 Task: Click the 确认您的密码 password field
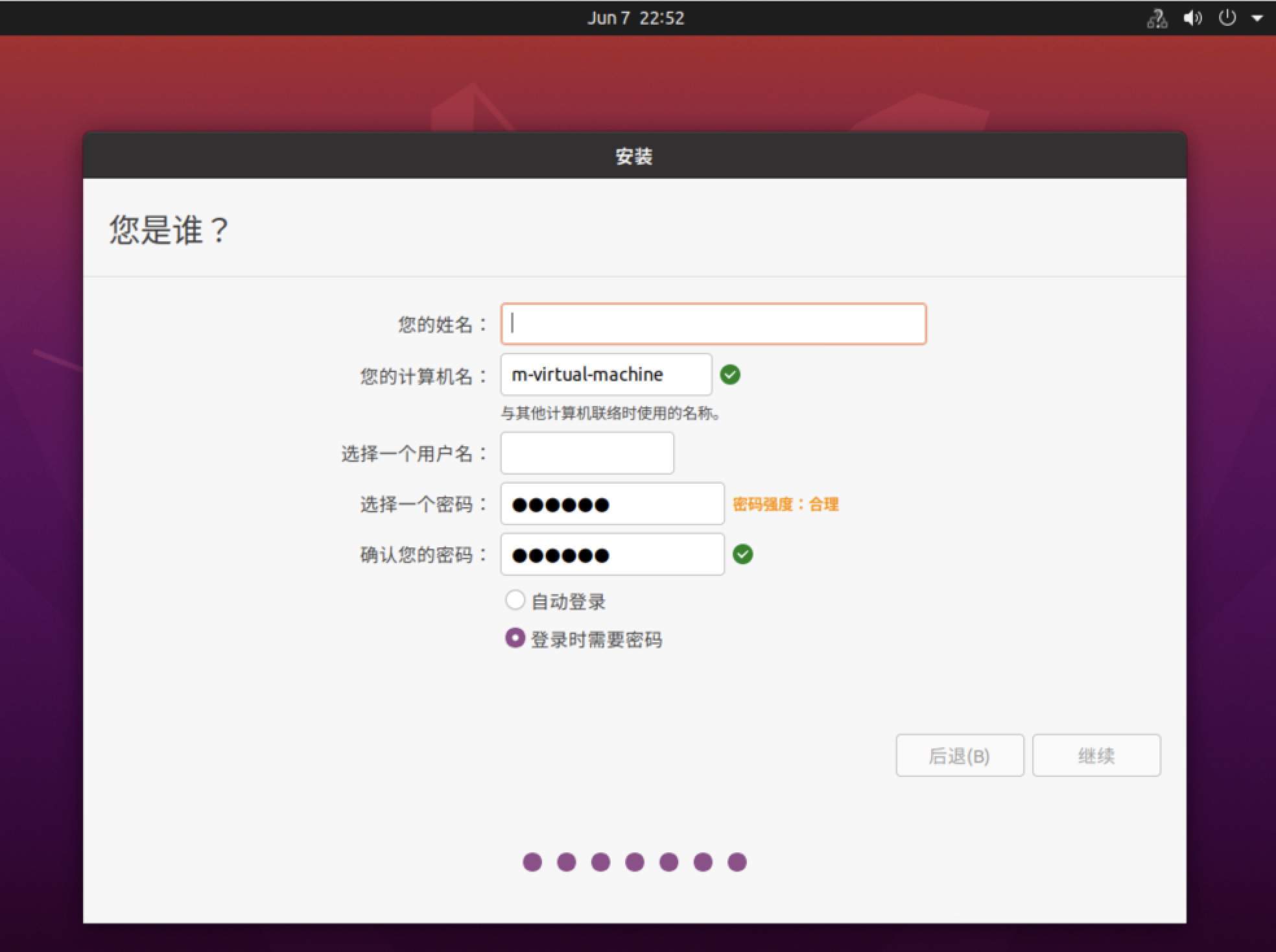click(611, 554)
